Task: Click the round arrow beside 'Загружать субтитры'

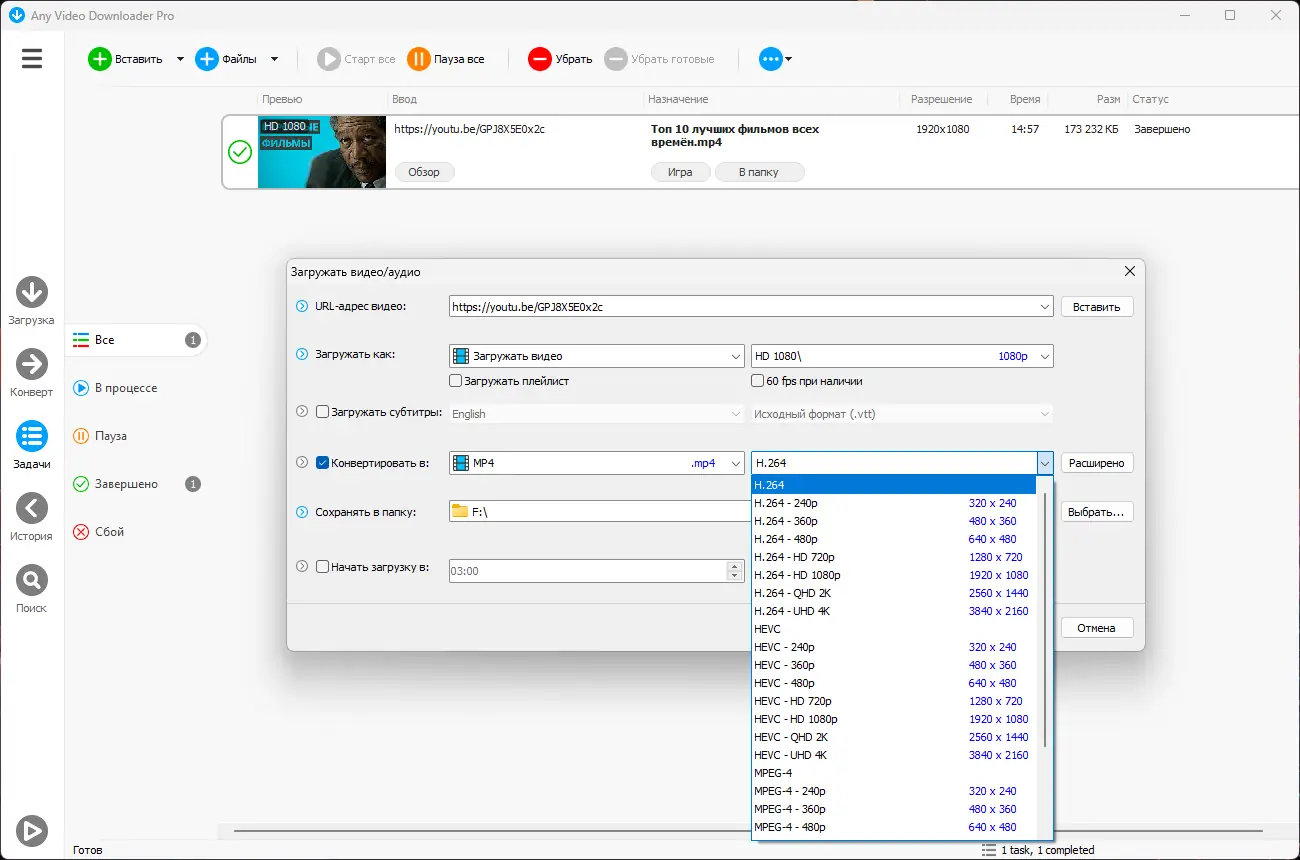Action: (302, 411)
